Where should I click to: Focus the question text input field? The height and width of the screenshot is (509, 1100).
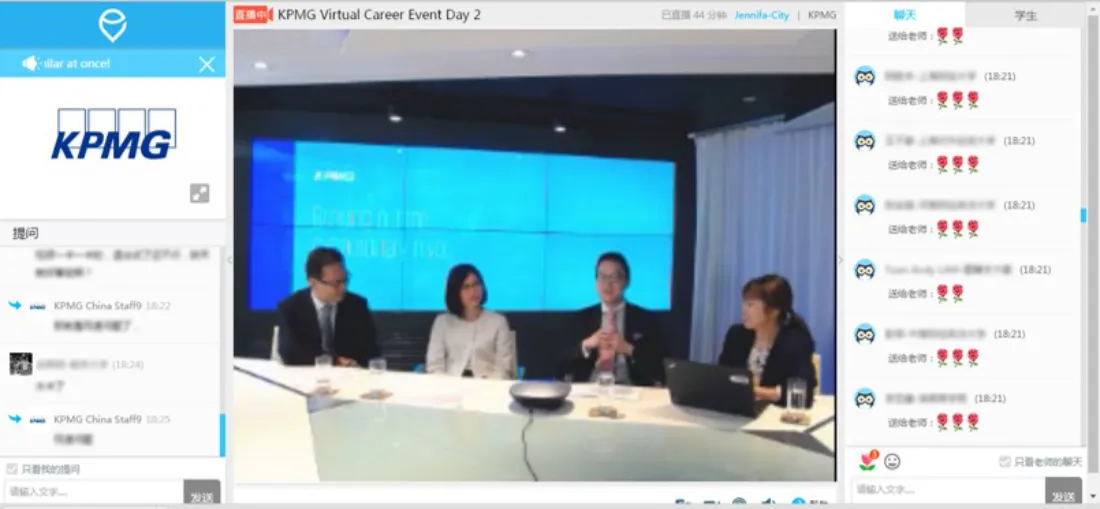tap(95, 492)
